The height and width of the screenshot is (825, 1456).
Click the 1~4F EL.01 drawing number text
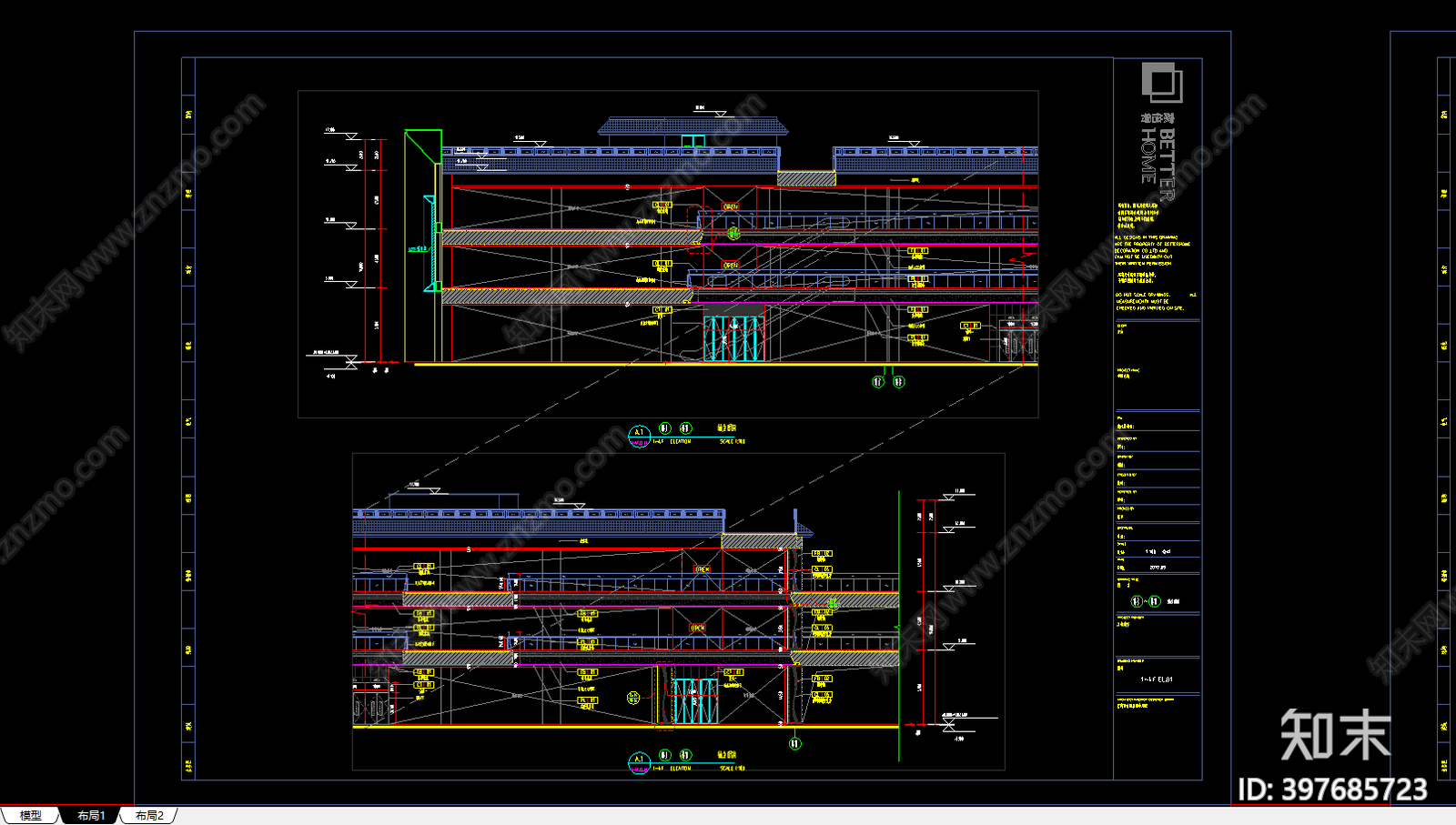pos(1157,679)
